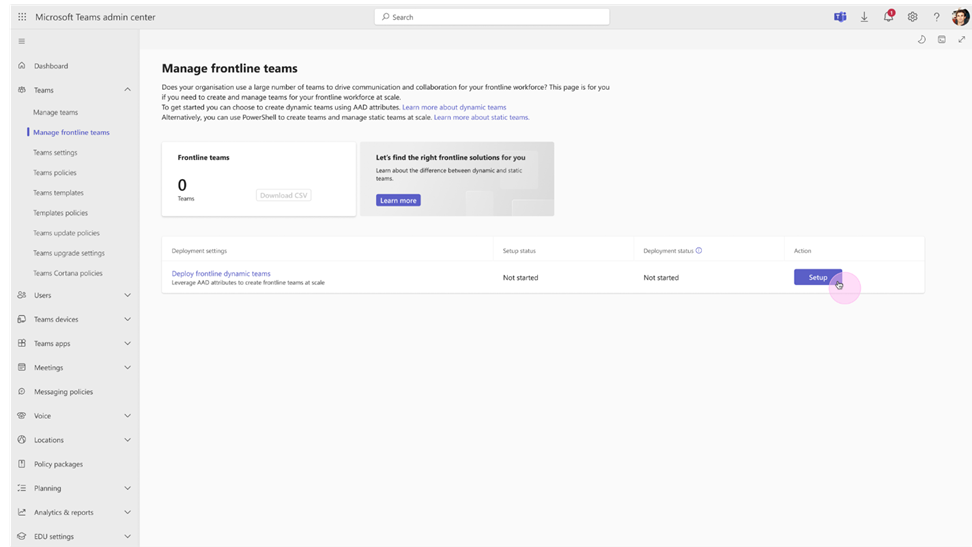The image size is (972, 547).
Task: Click Messaging policies label in sidebar
Action: [63, 392]
